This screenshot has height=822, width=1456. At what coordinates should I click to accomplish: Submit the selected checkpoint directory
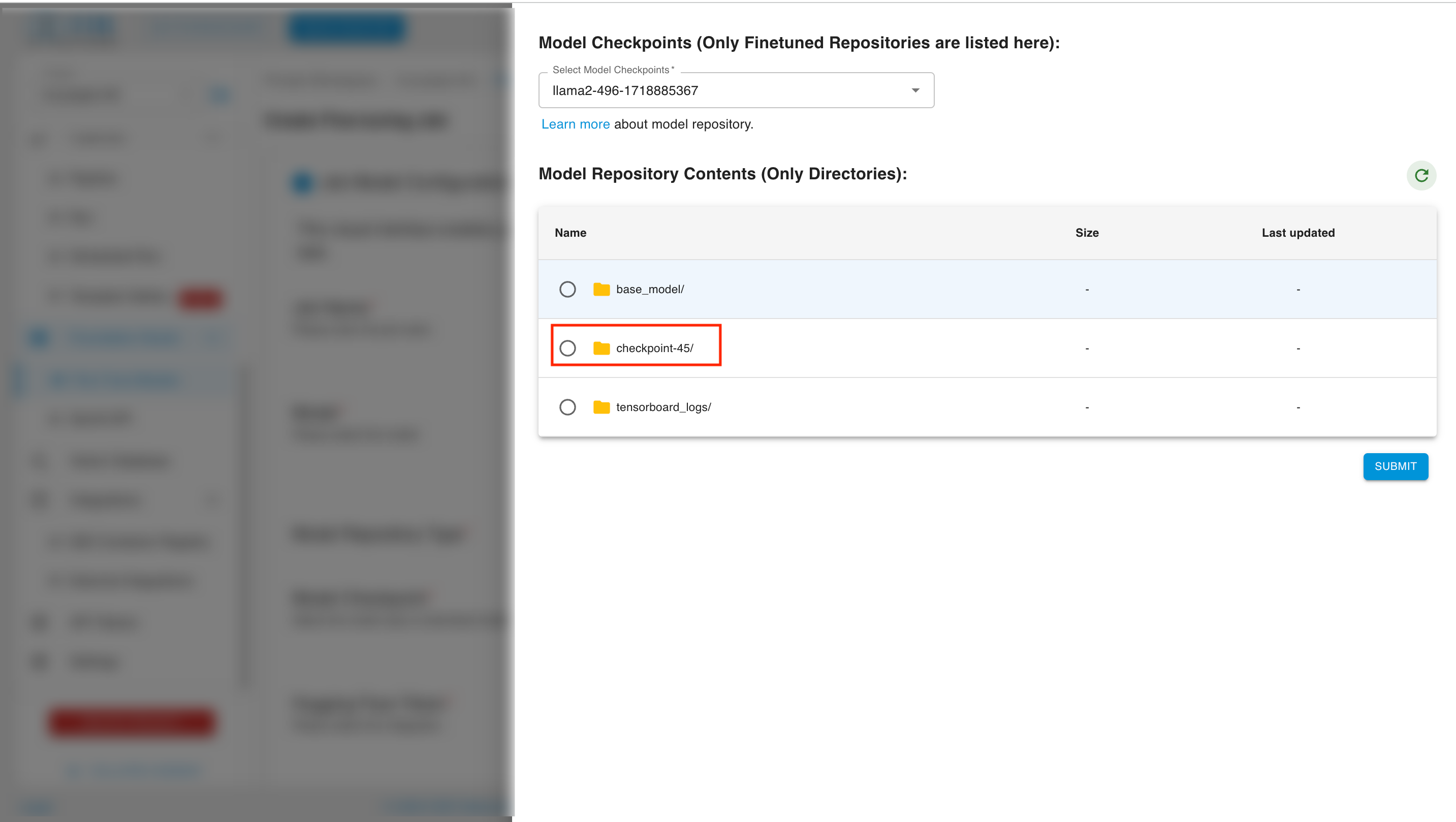pos(1395,466)
